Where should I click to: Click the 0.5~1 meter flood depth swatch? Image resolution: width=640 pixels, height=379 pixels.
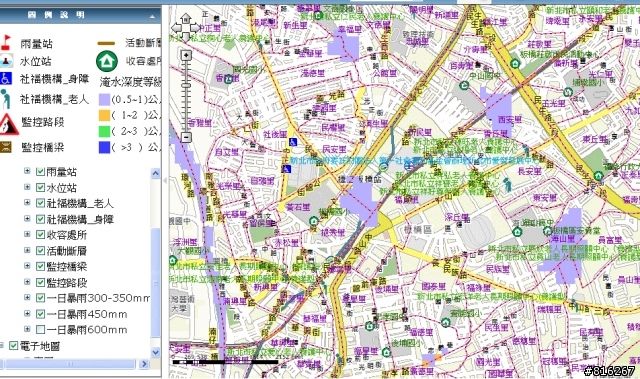pyautogui.click(x=104, y=100)
